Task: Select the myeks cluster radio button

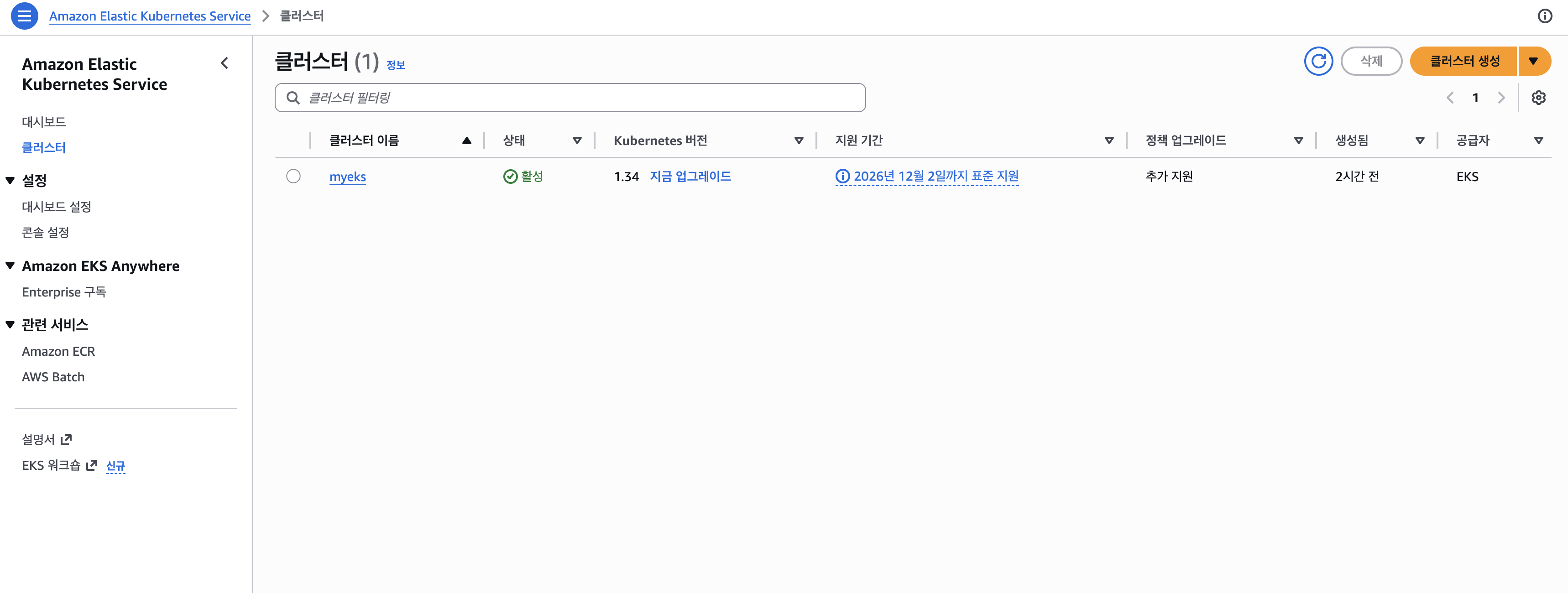Action: pyautogui.click(x=293, y=177)
